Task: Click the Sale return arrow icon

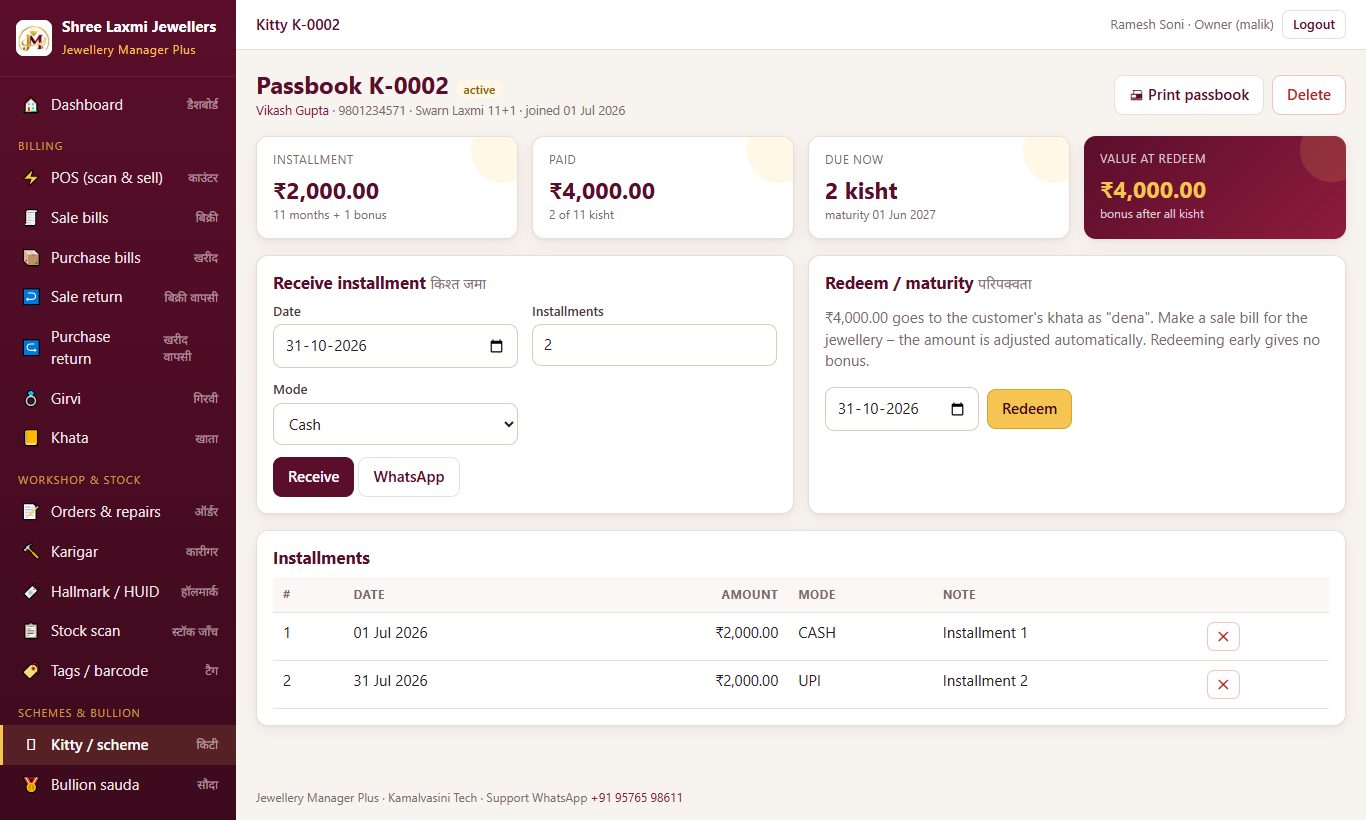Action: [x=31, y=297]
